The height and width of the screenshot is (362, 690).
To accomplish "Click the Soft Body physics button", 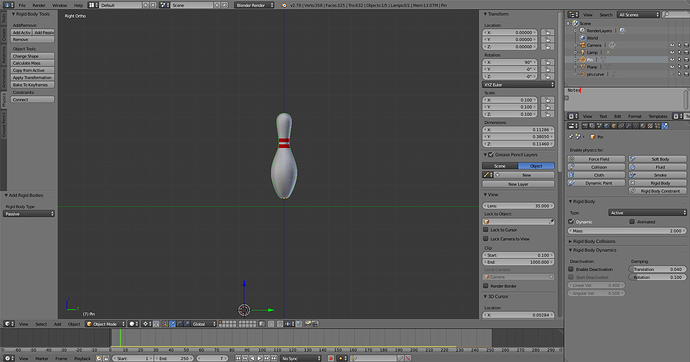I will coord(657,159).
